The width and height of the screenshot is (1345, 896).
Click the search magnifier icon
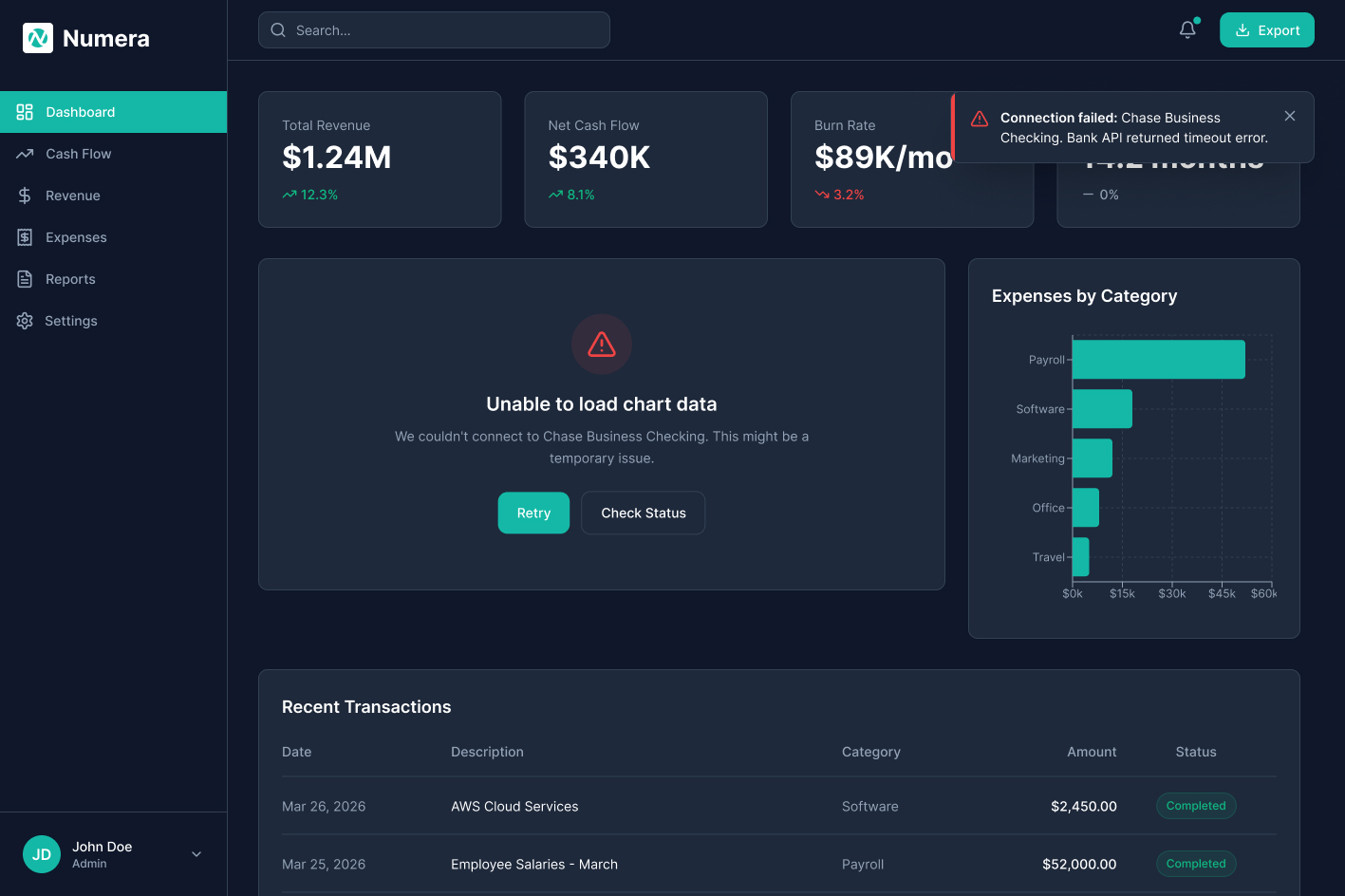click(278, 30)
